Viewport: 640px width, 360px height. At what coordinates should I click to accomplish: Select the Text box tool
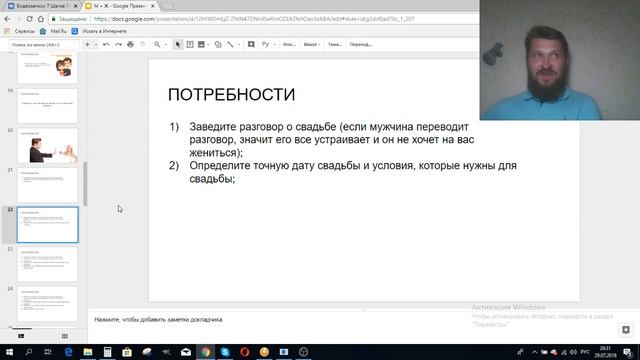(x=190, y=44)
